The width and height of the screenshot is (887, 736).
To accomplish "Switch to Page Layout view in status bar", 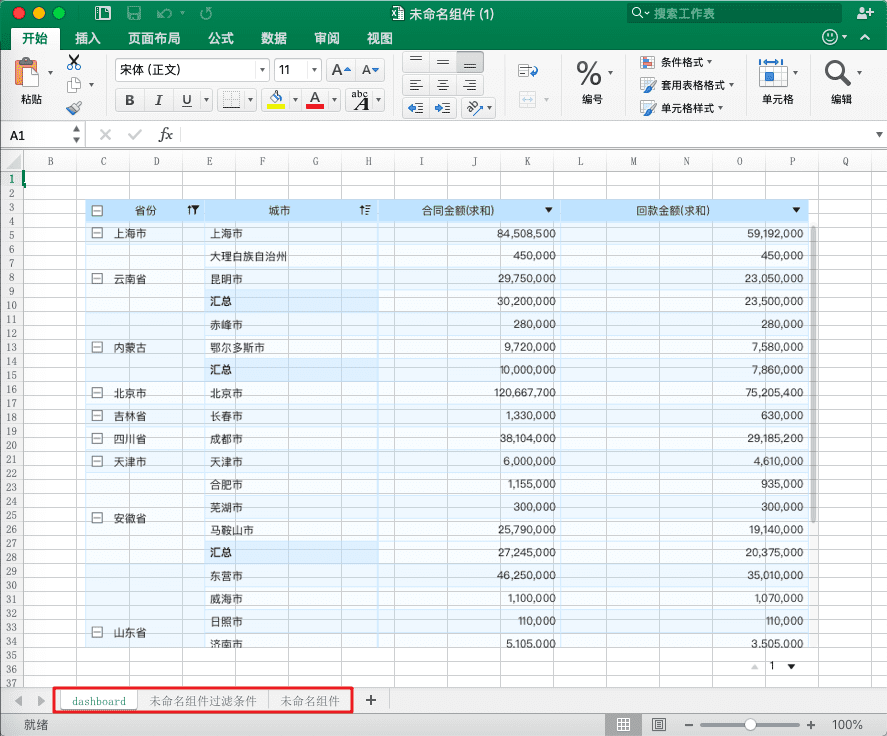I will coord(659,724).
